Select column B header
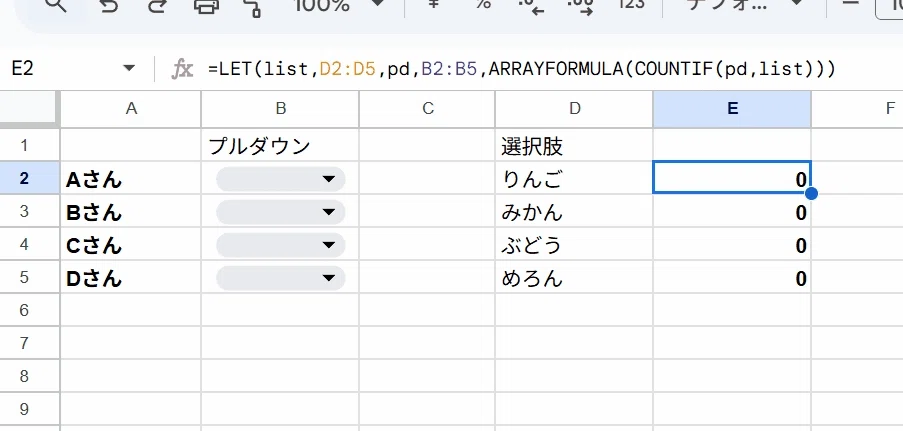 [x=280, y=108]
